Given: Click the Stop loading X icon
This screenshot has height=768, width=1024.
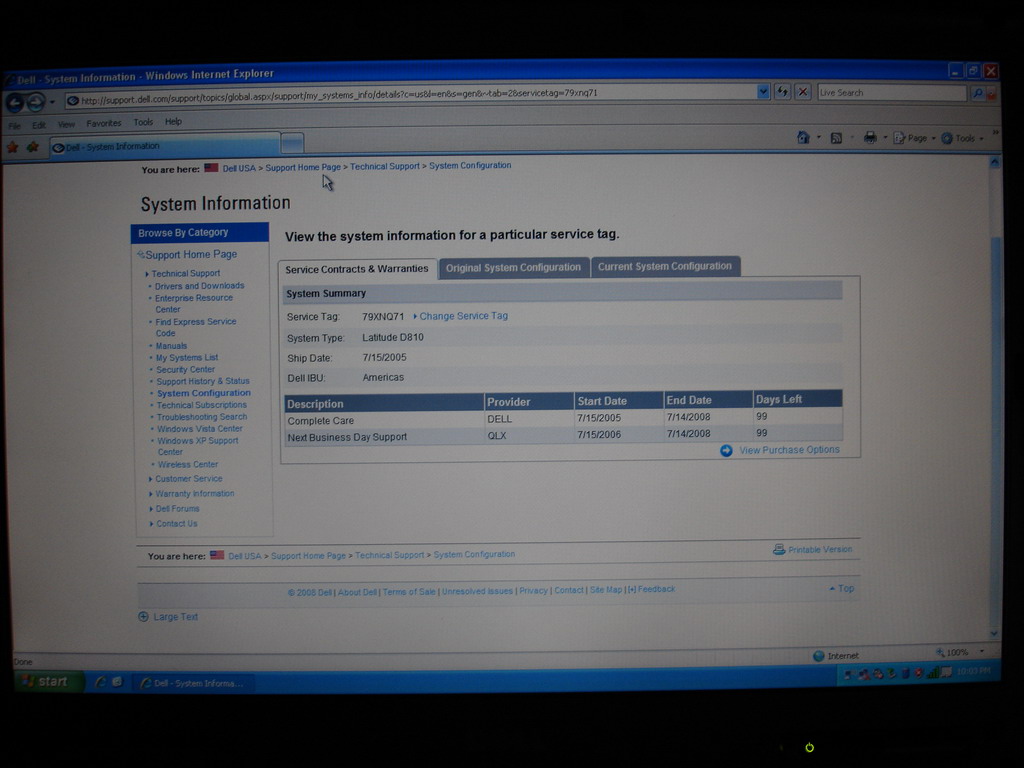Looking at the screenshot, I should tap(803, 92).
